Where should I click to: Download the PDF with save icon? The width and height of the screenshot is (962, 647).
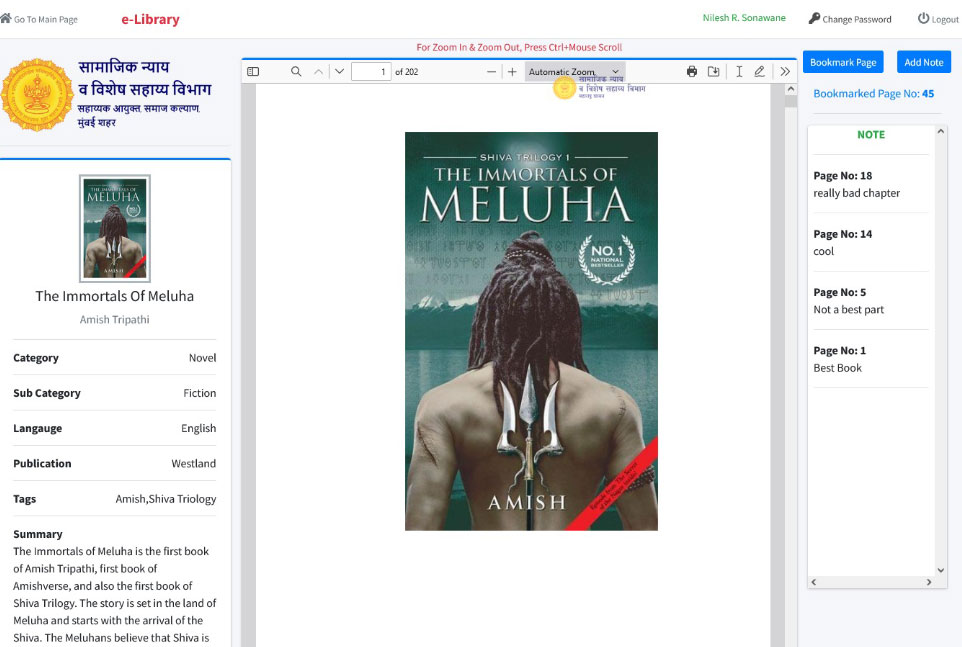point(714,72)
